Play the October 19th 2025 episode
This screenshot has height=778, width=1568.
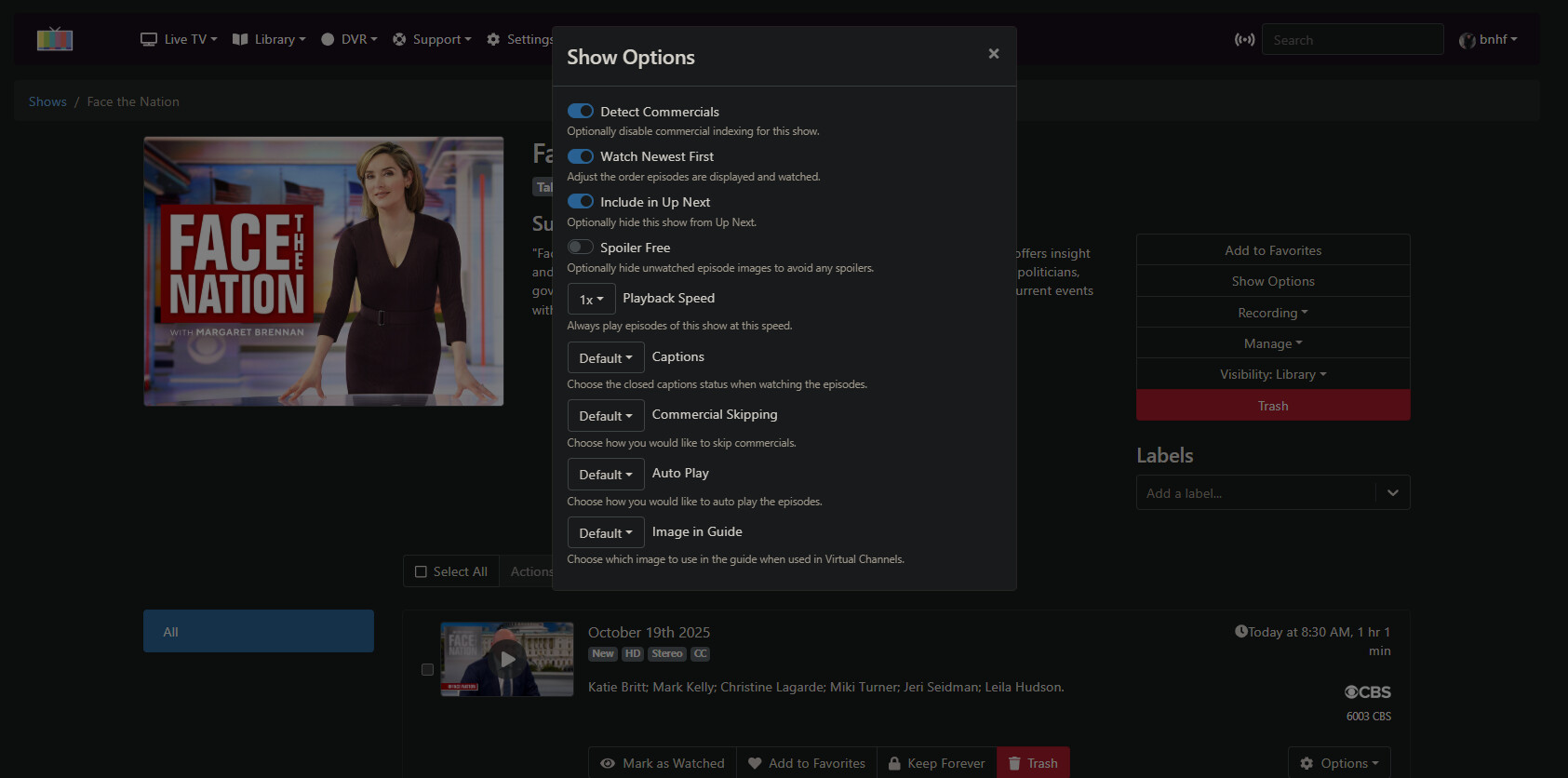click(507, 660)
